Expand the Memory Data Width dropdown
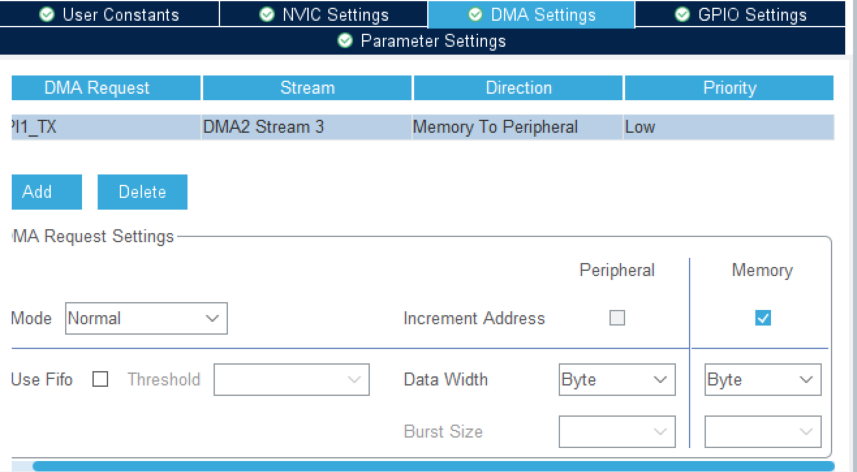 click(762, 380)
